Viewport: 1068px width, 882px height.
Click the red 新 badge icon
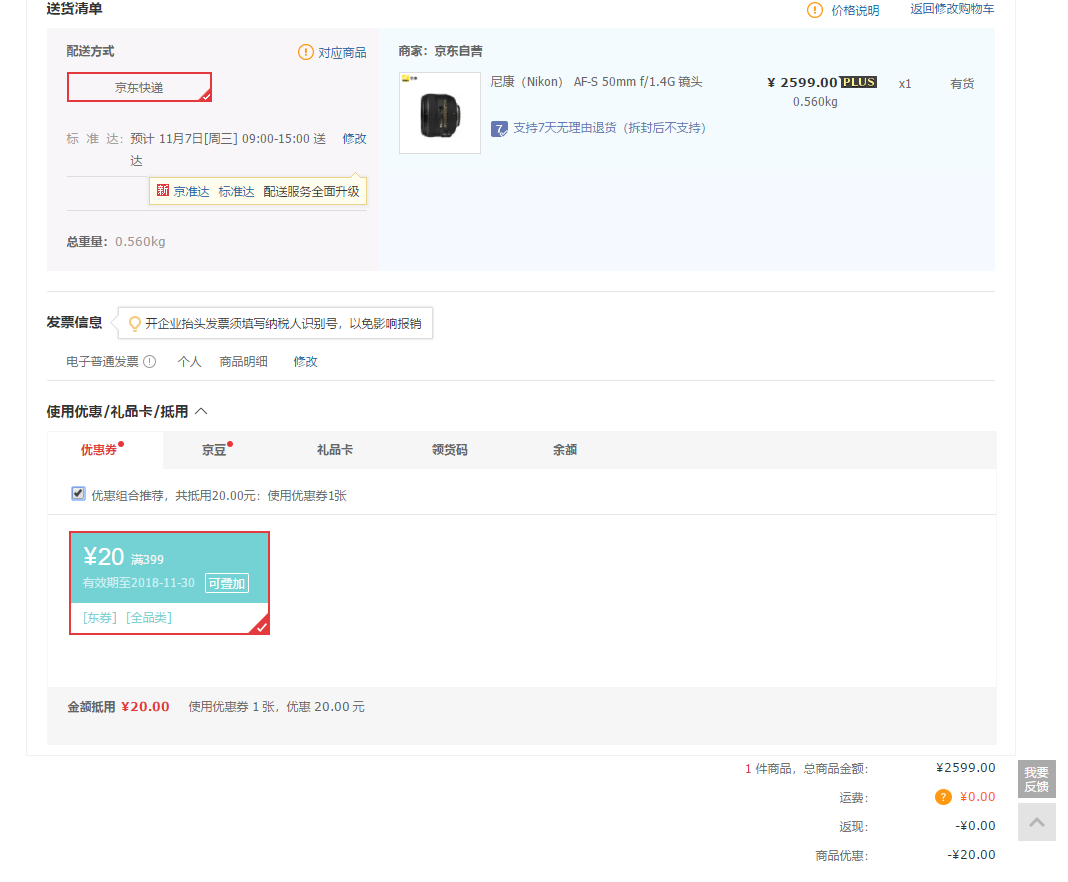163,190
